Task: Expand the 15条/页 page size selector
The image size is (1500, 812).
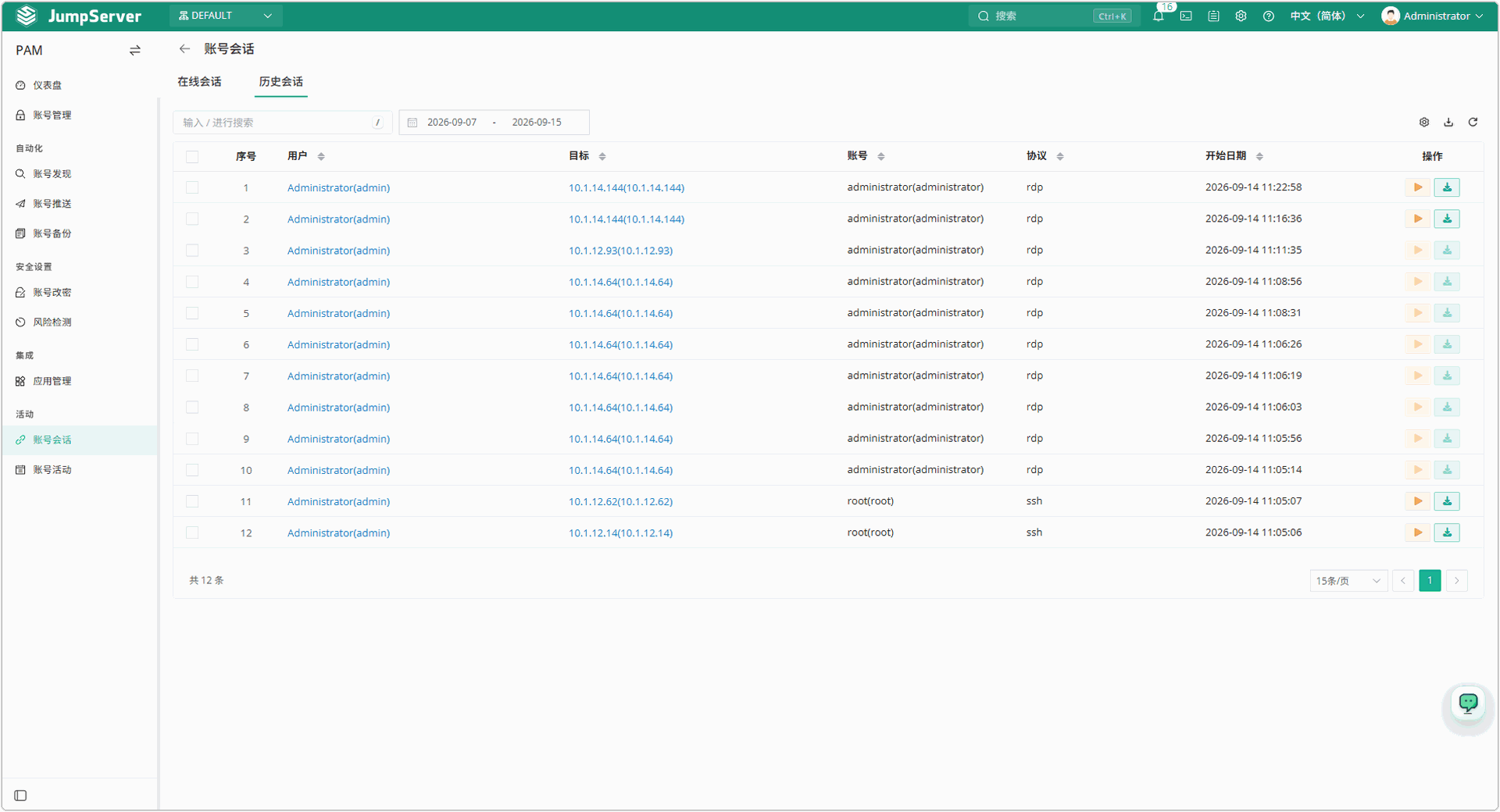Action: 1348,581
